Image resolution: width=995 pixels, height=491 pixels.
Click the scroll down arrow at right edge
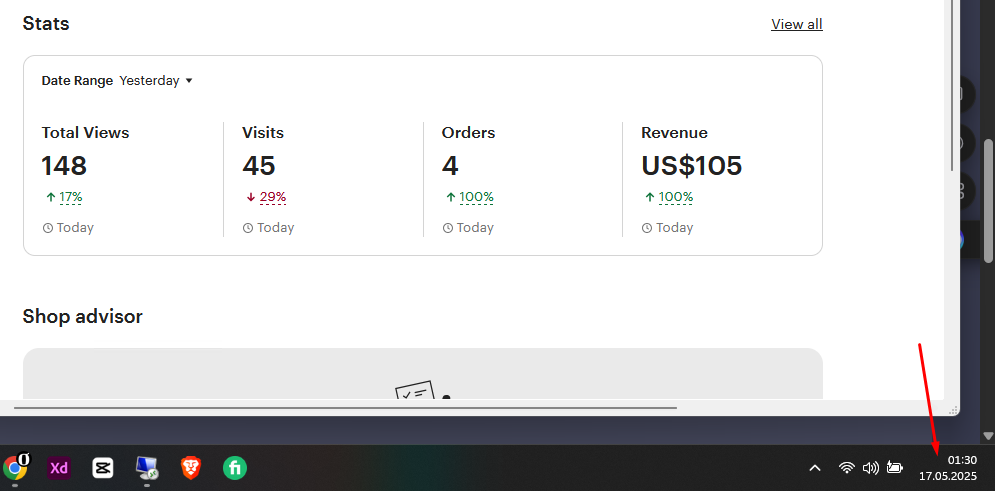988,436
